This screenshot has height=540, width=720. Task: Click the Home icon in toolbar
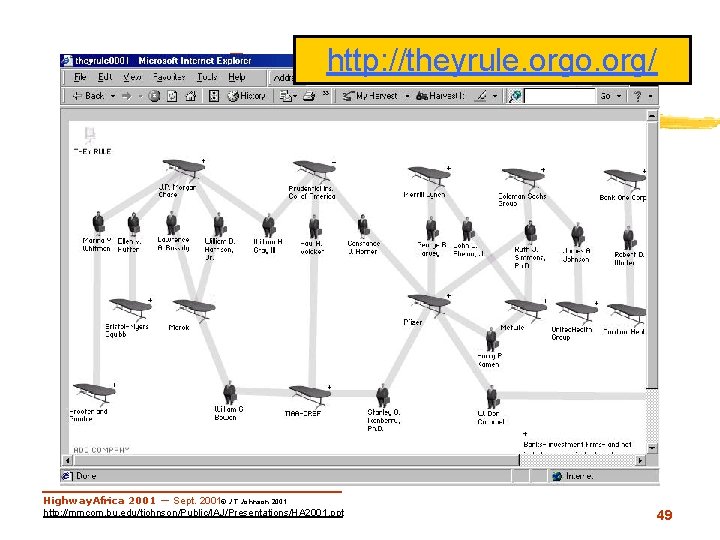tap(191, 96)
